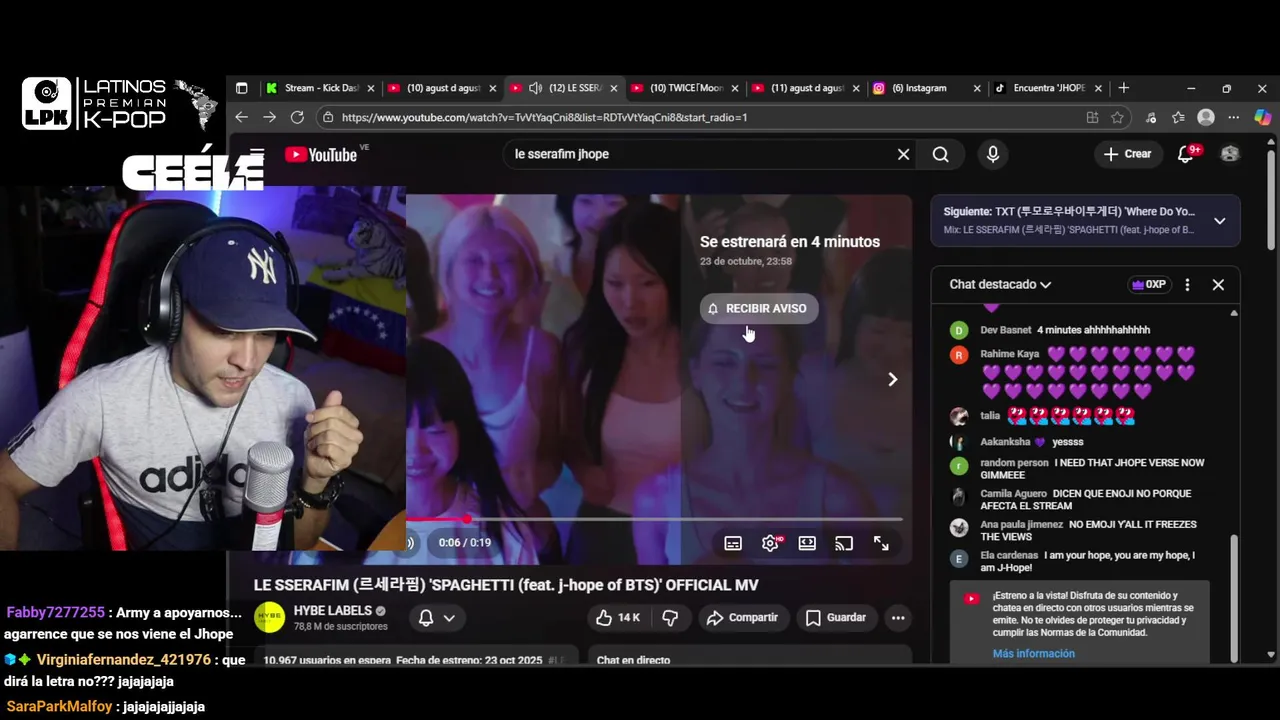This screenshot has width=1280, height=720.
Task: Enter full screen video mode
Action: tap(881, 543)
